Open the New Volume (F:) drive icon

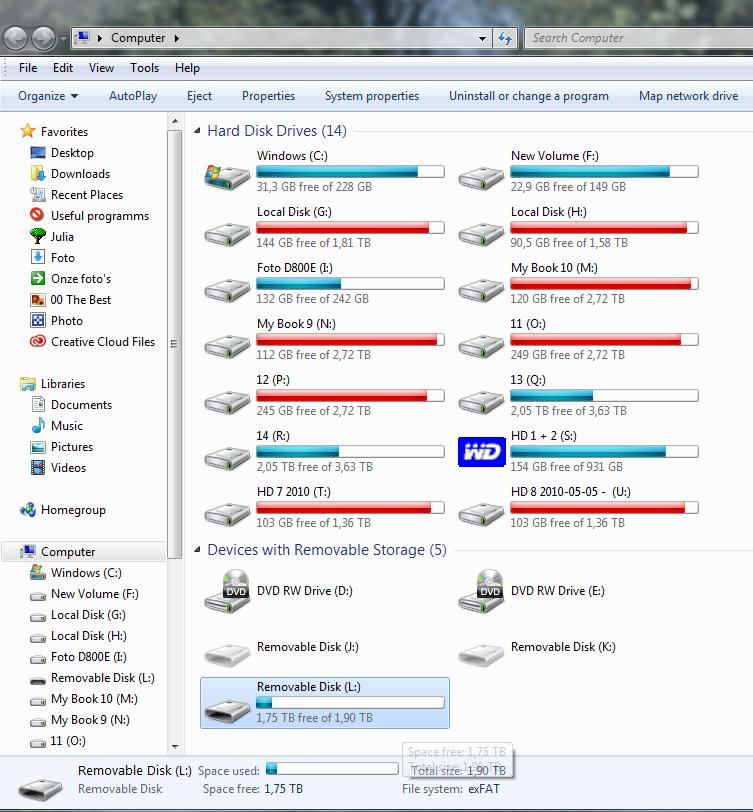click(481, 178)
